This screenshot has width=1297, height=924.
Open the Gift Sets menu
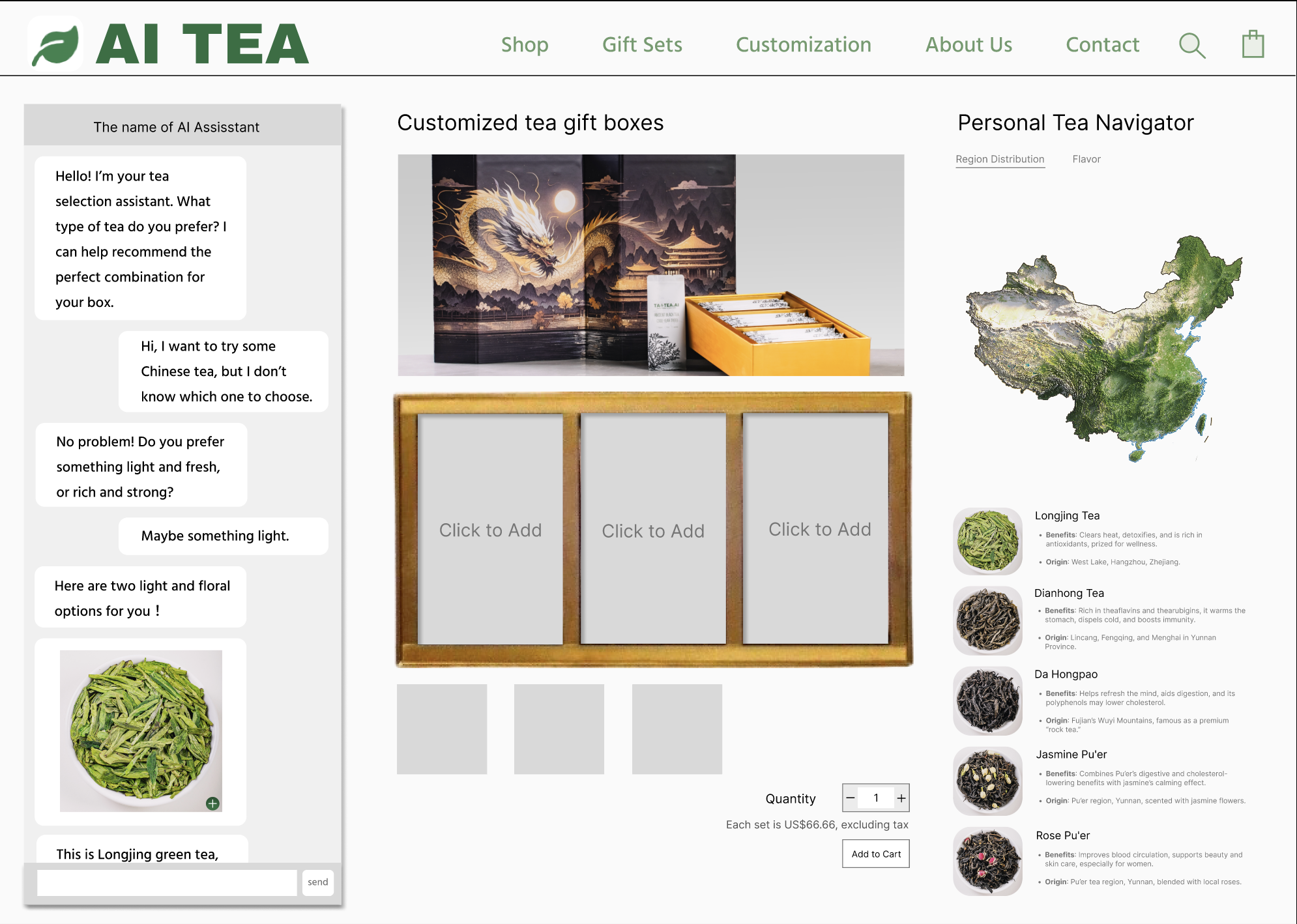(x=642, y=44)
